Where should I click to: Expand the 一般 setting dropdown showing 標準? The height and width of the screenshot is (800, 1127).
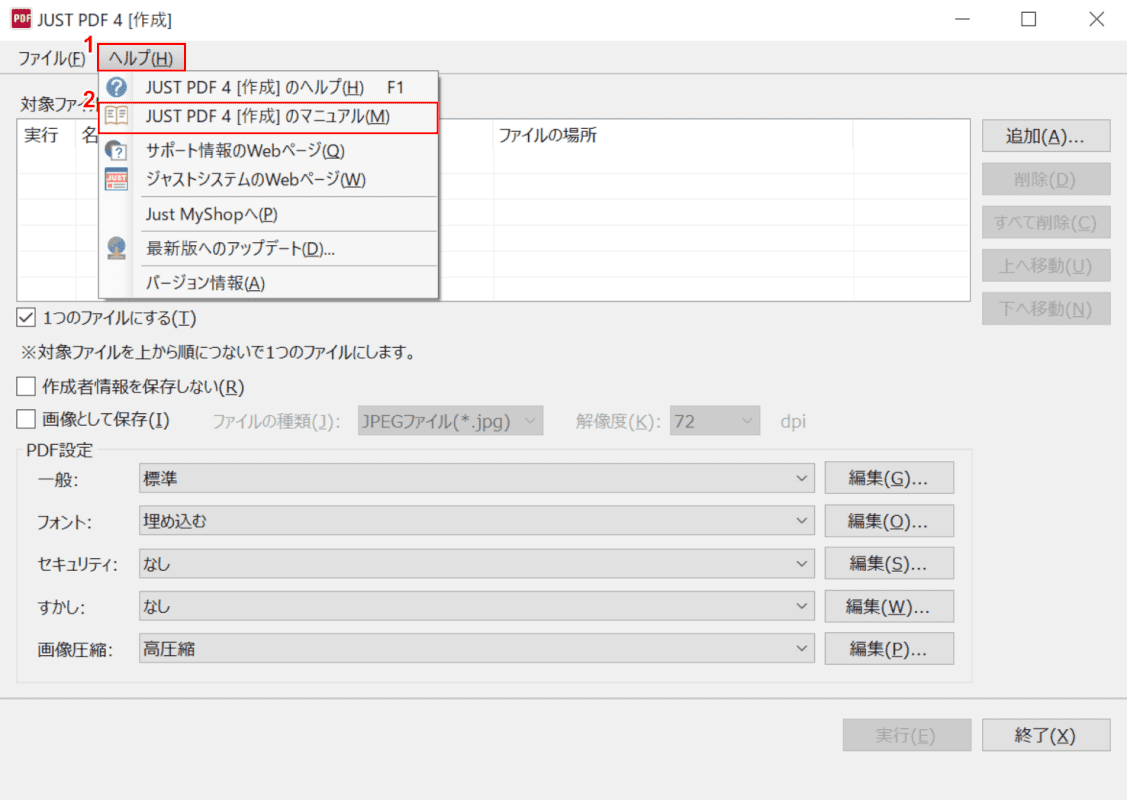coord(477,479)
